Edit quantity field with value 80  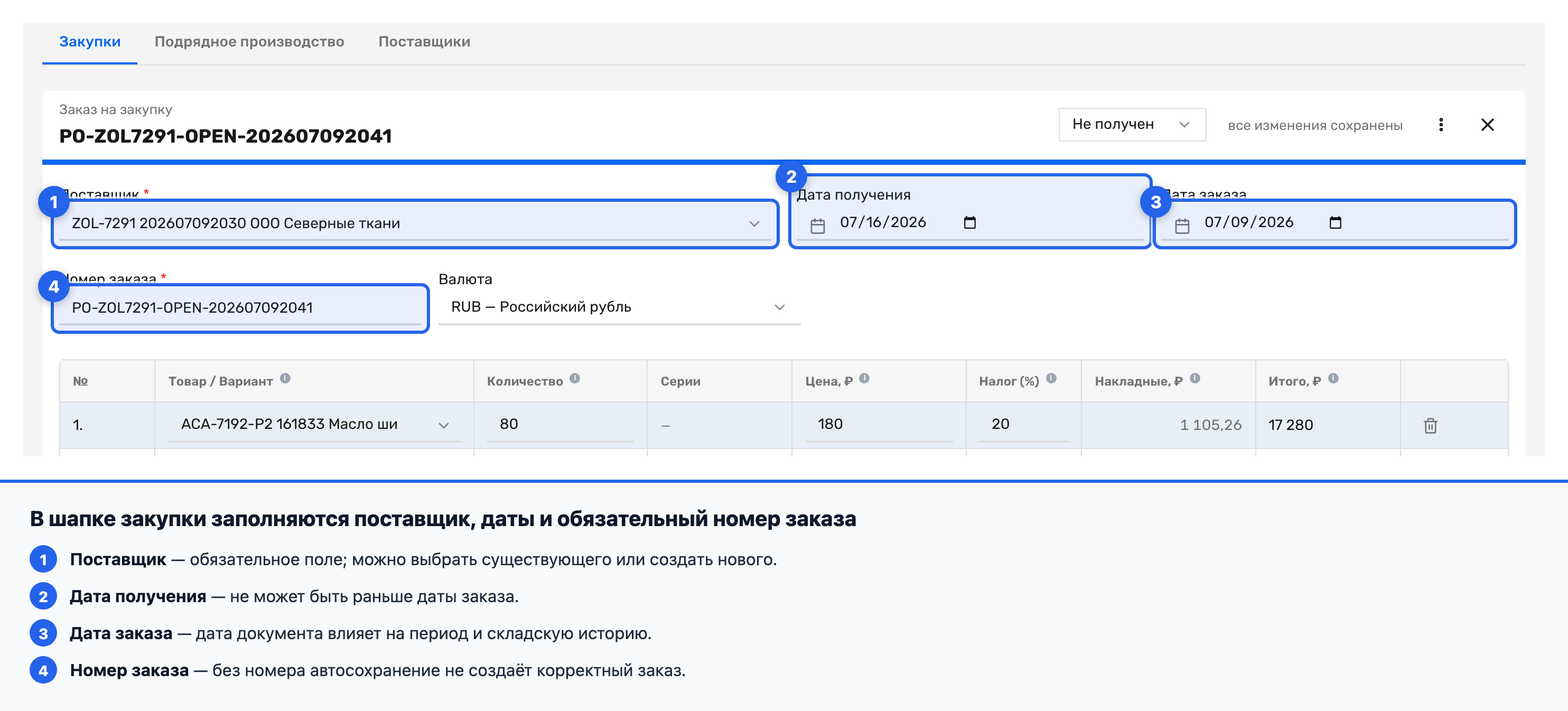click(560, 424)
